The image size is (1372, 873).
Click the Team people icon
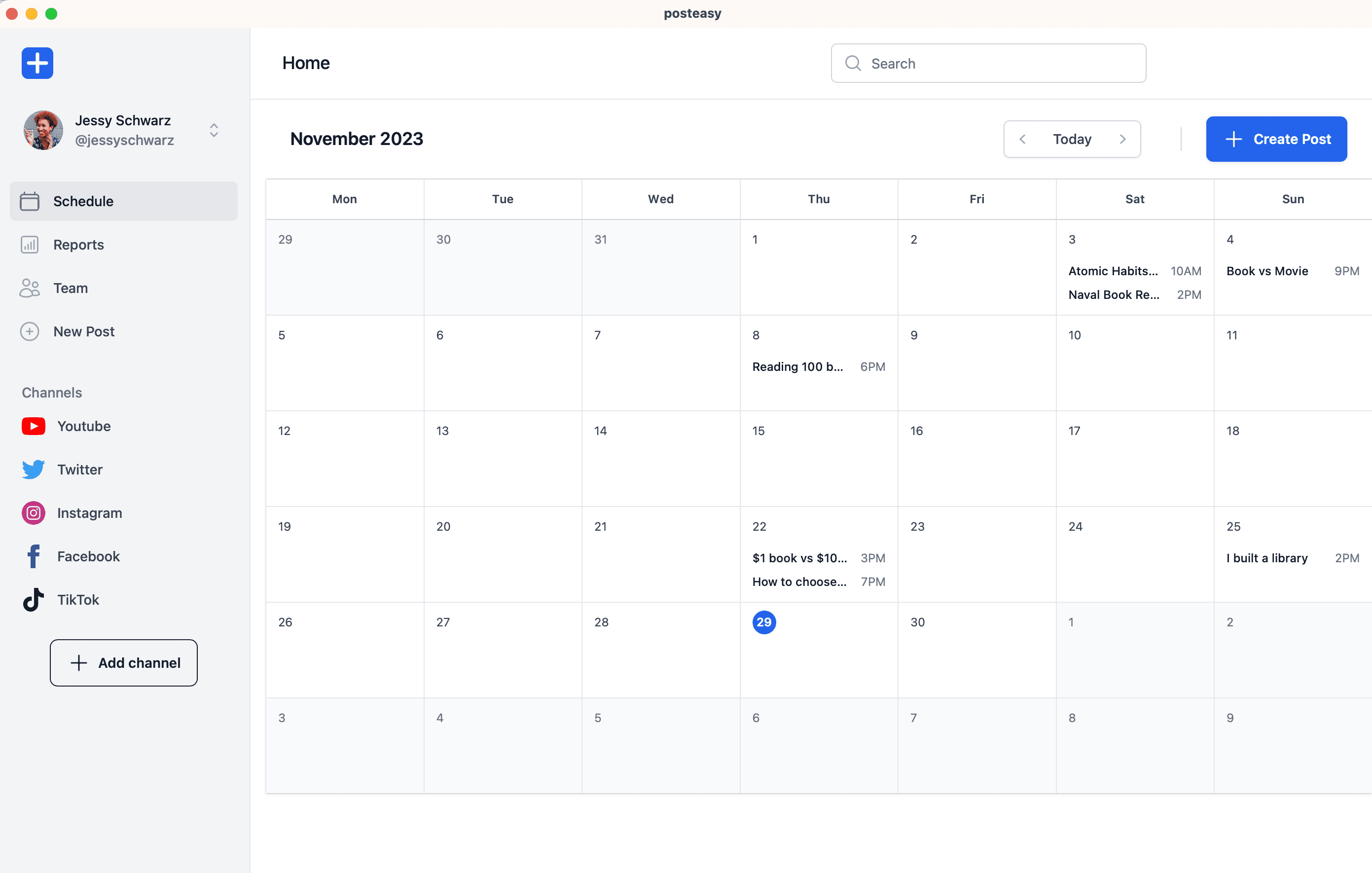pyautogui.click(x=30, y=288)
